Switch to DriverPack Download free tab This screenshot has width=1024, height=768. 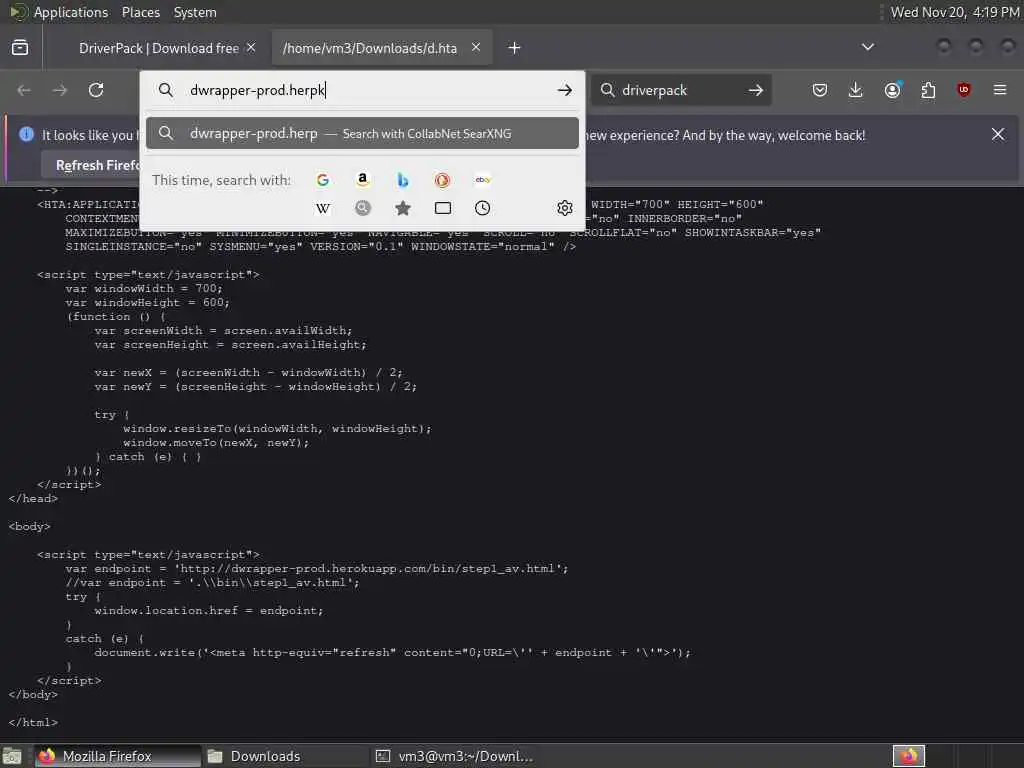coord(159,48)
